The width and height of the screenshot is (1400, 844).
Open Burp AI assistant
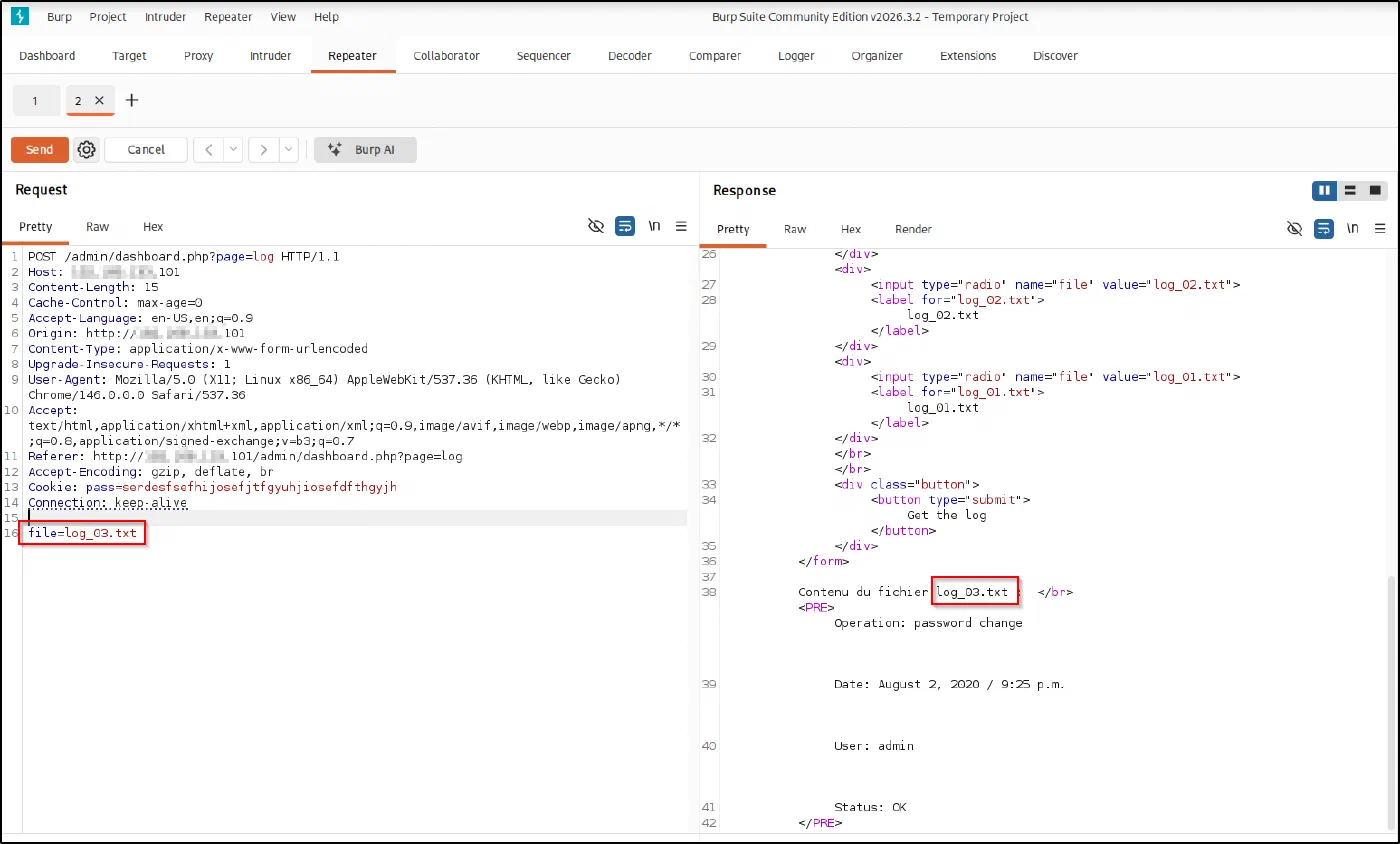[365, 150]
